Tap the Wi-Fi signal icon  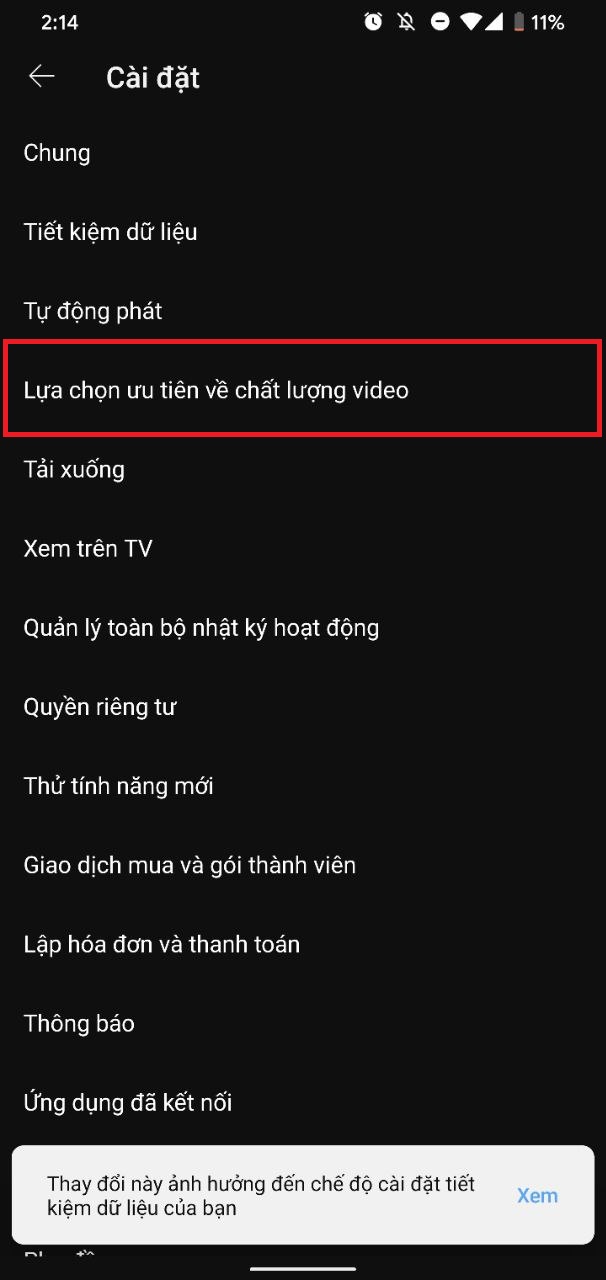click(x=470, y=22)
